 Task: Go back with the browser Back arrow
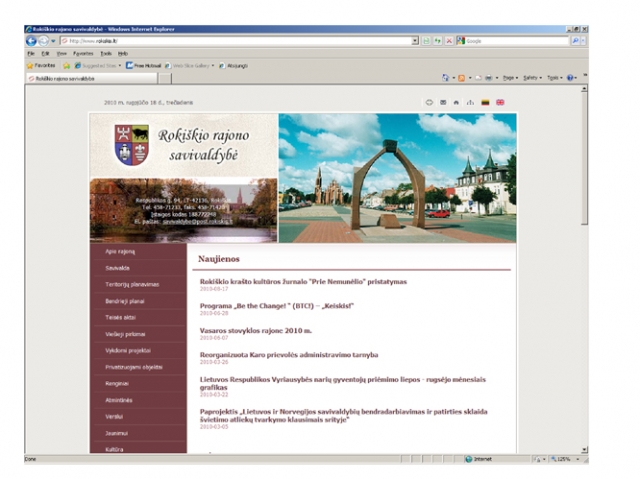pos(31,41)
